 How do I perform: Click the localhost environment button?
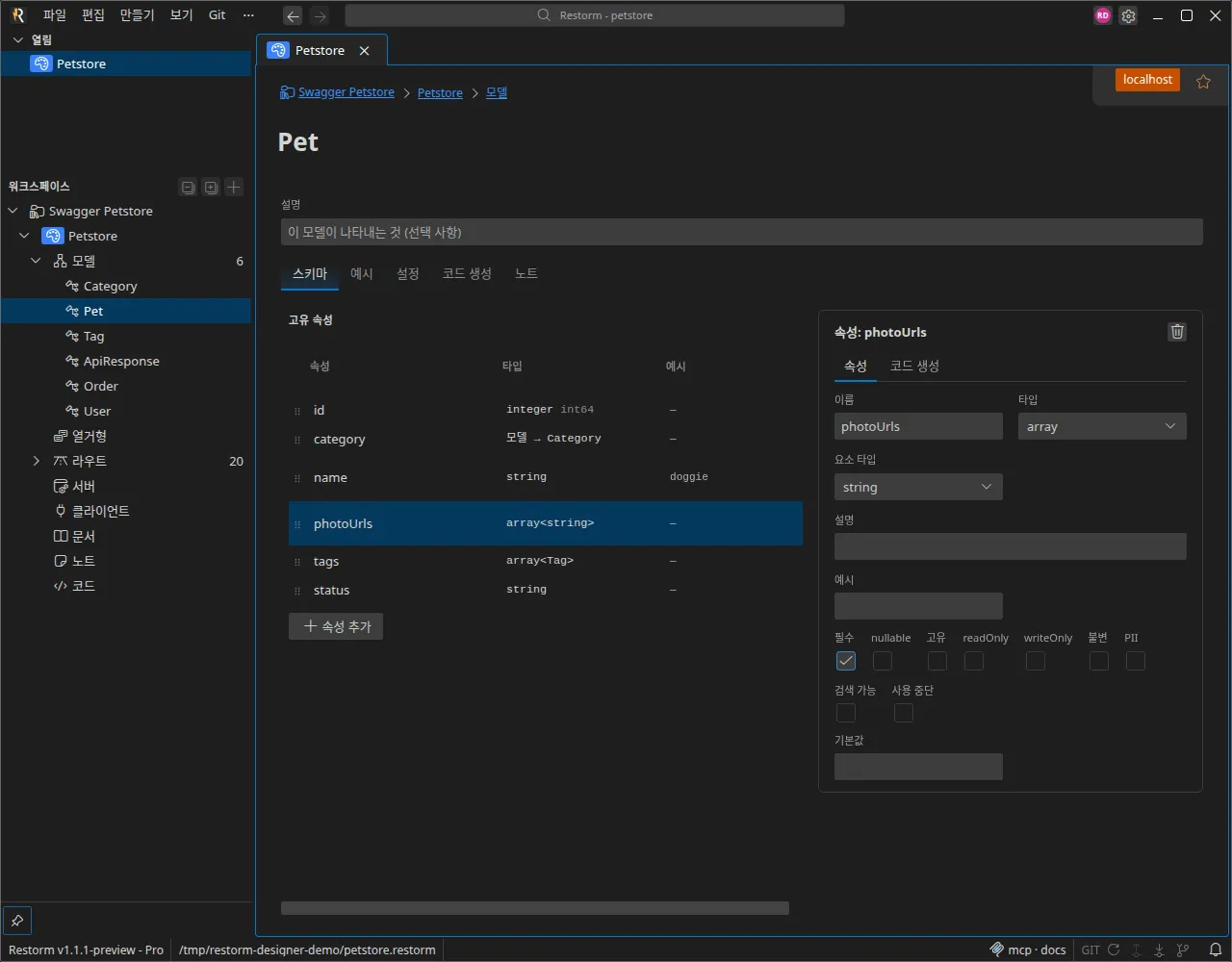(1147, 80)
